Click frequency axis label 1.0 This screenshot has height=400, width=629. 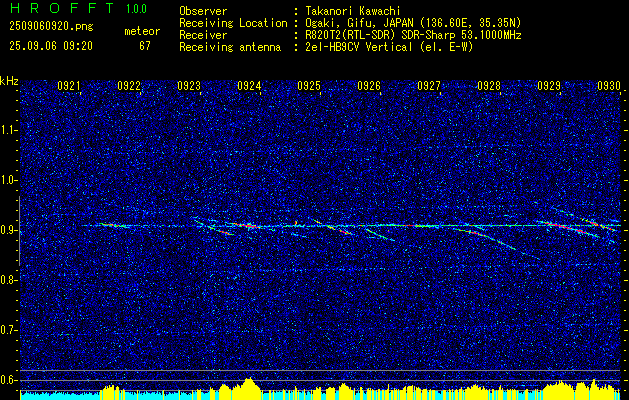click(x=8, y=180)
